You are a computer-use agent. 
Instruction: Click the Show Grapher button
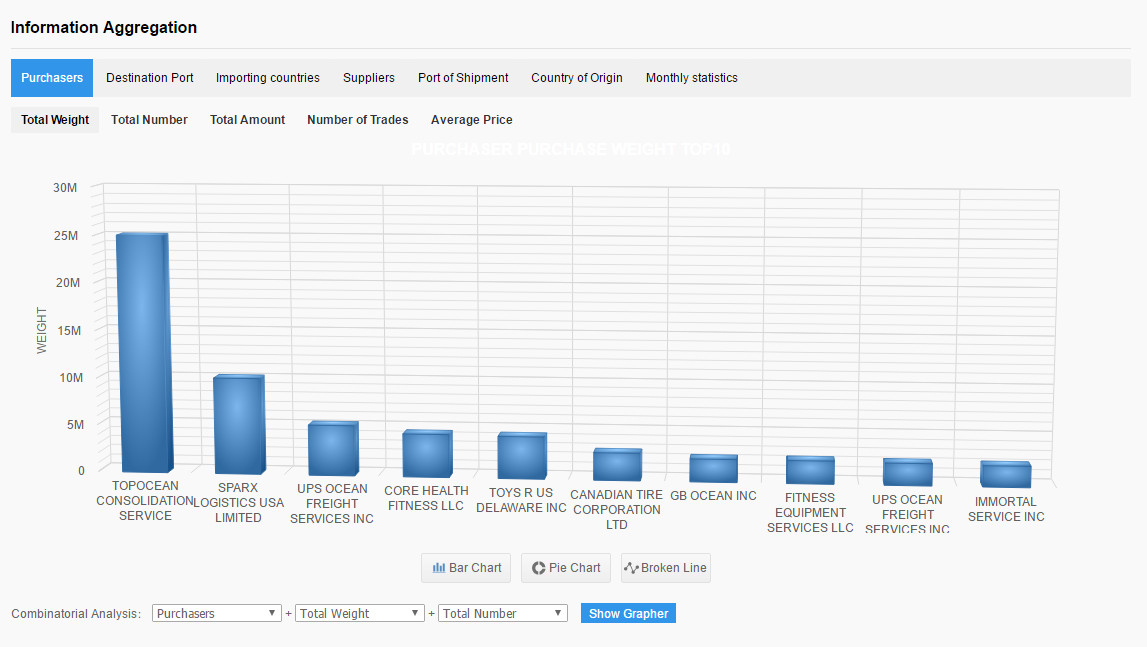click(x=628, y=613)
